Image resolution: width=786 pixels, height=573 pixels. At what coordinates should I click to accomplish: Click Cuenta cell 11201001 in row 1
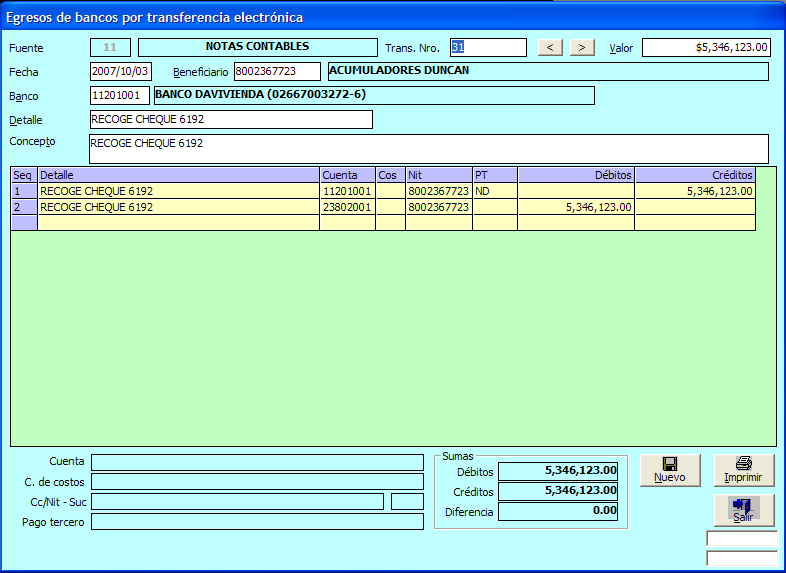tap(348, 191)
